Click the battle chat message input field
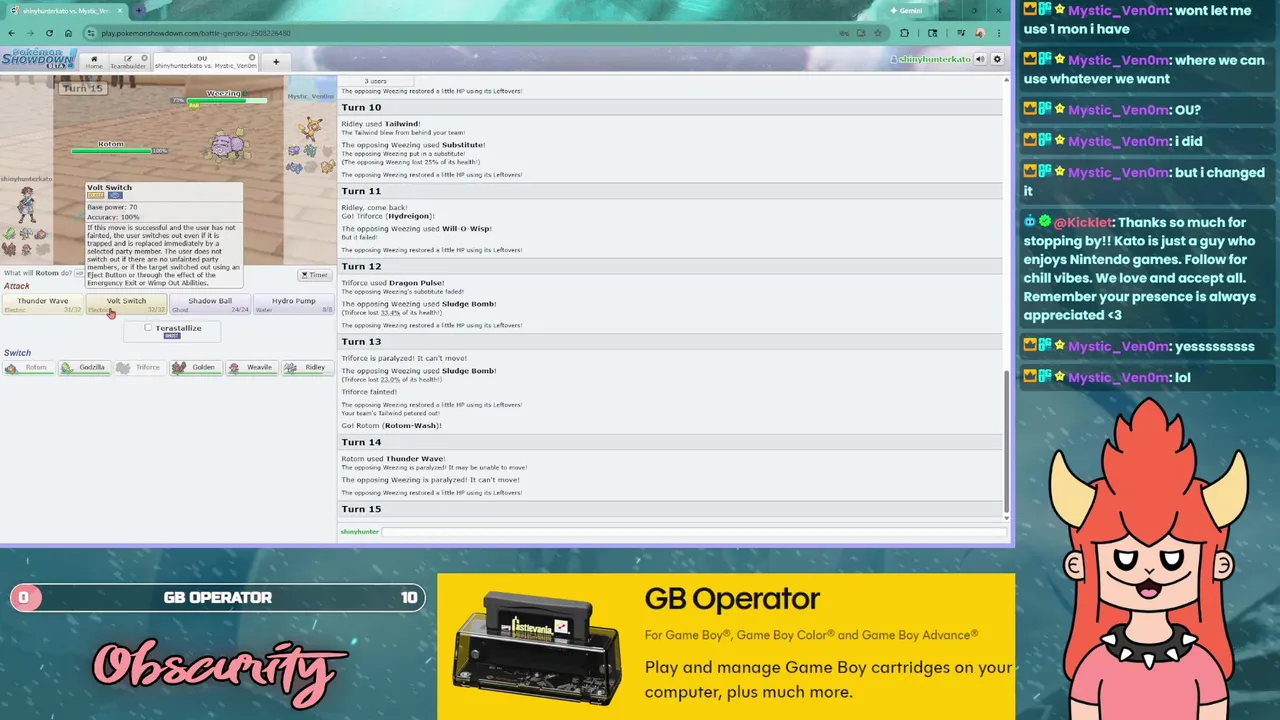1280x720 pixels. point(694,531)
